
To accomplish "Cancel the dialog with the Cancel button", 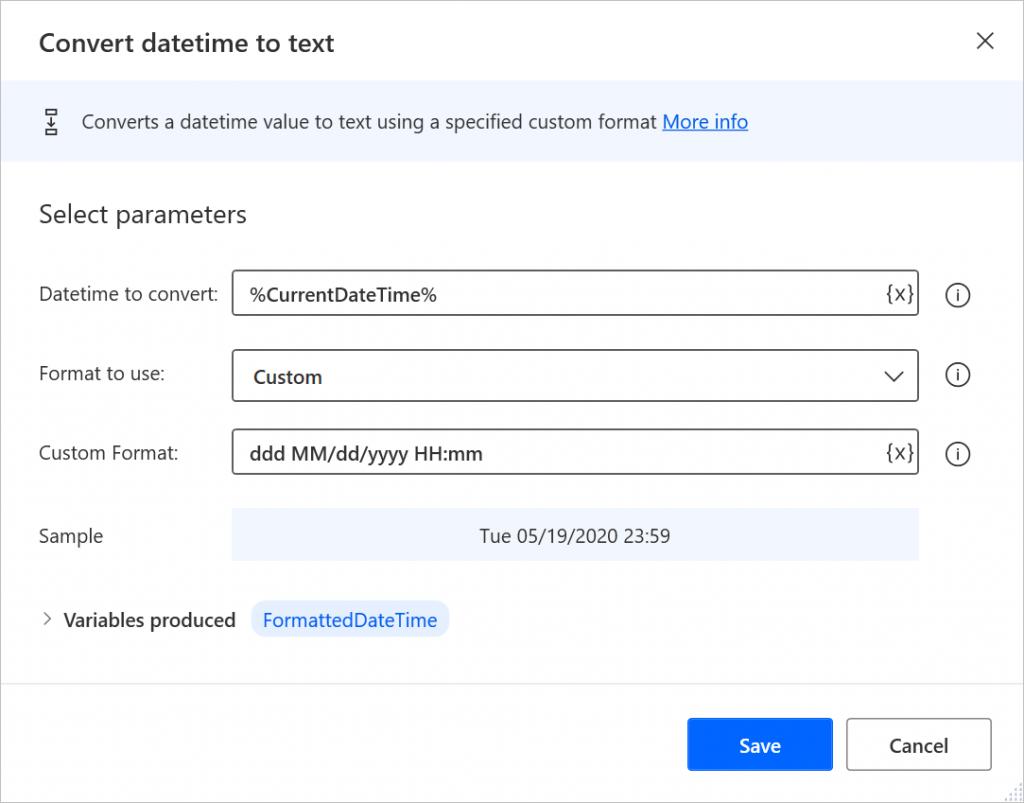I will (x=918, y=745).
